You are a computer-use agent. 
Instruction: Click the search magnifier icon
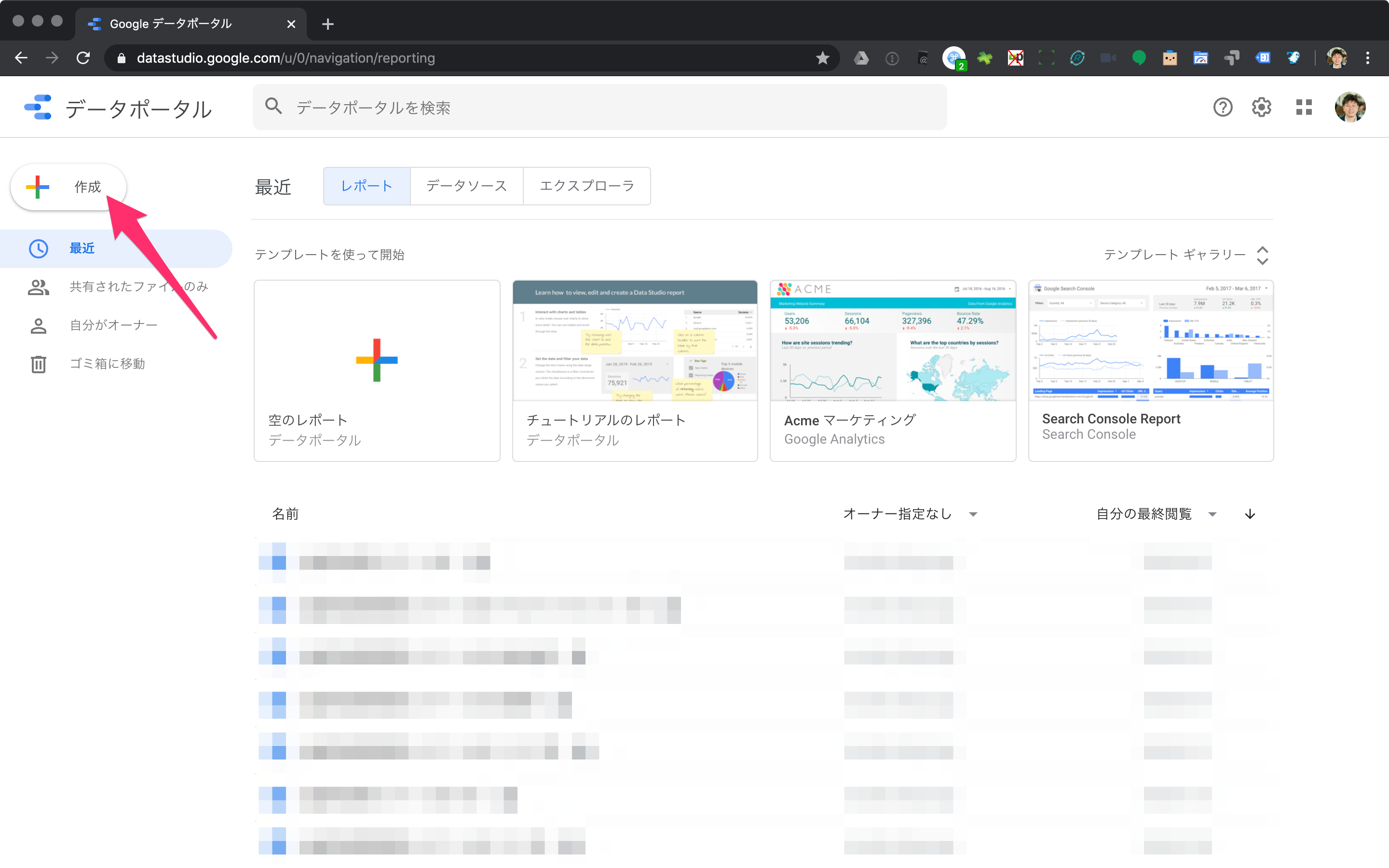click(274, 106)
